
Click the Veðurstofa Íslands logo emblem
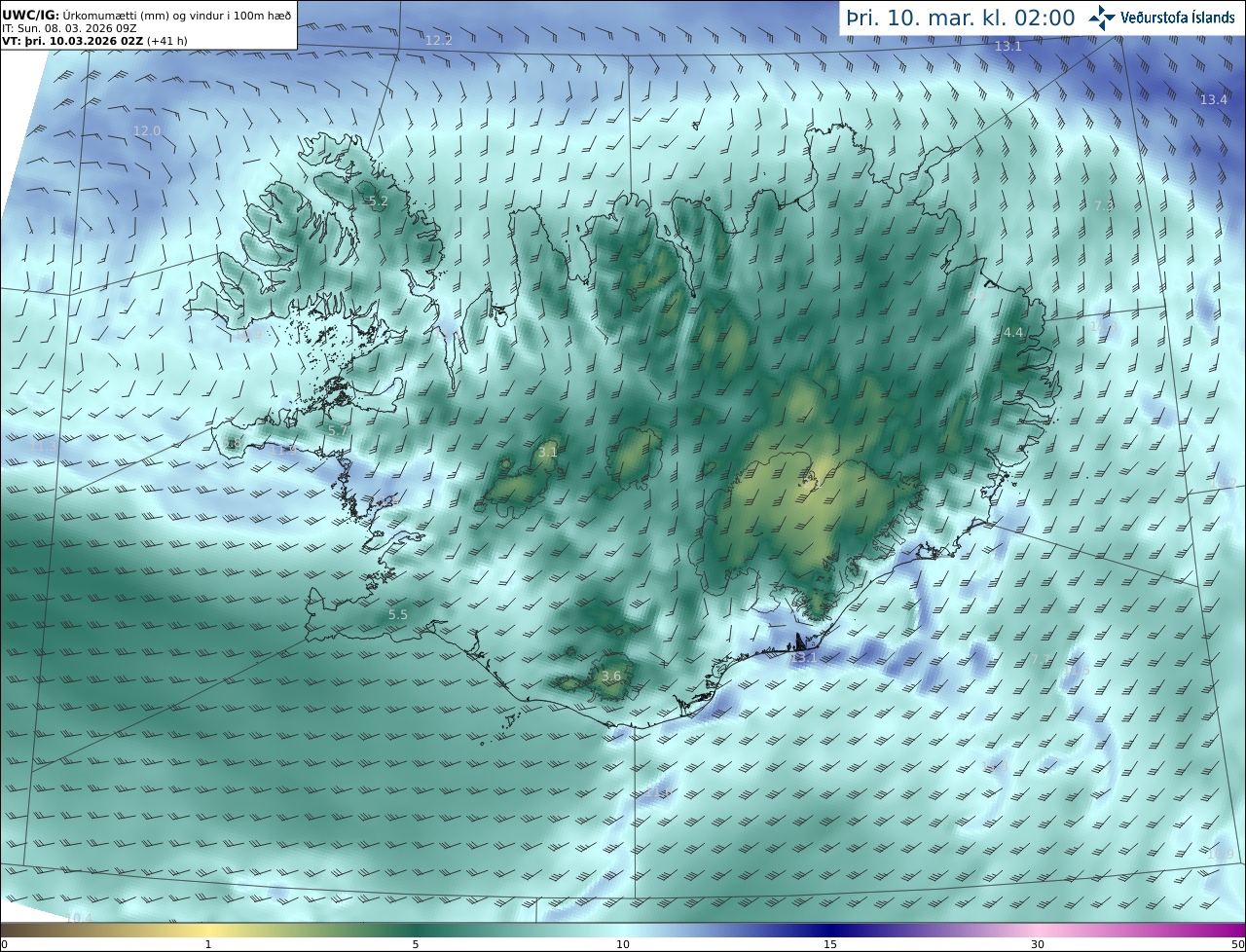(x=1102, y=17)
